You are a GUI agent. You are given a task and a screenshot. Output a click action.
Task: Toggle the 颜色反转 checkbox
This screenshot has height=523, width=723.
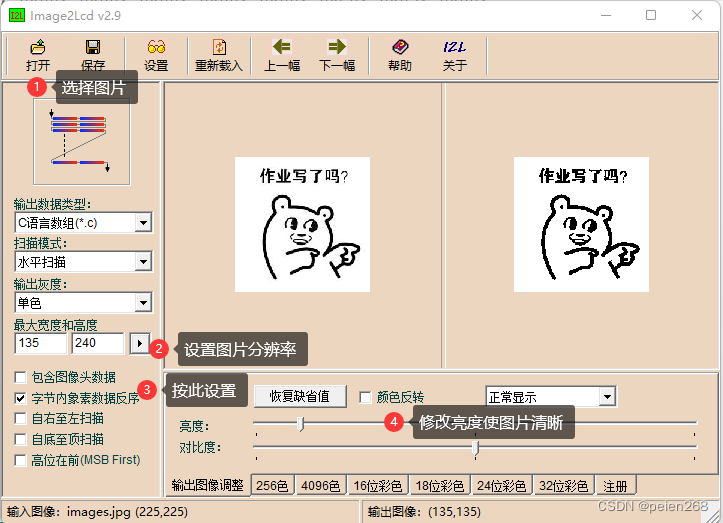(x=365, y=397)
